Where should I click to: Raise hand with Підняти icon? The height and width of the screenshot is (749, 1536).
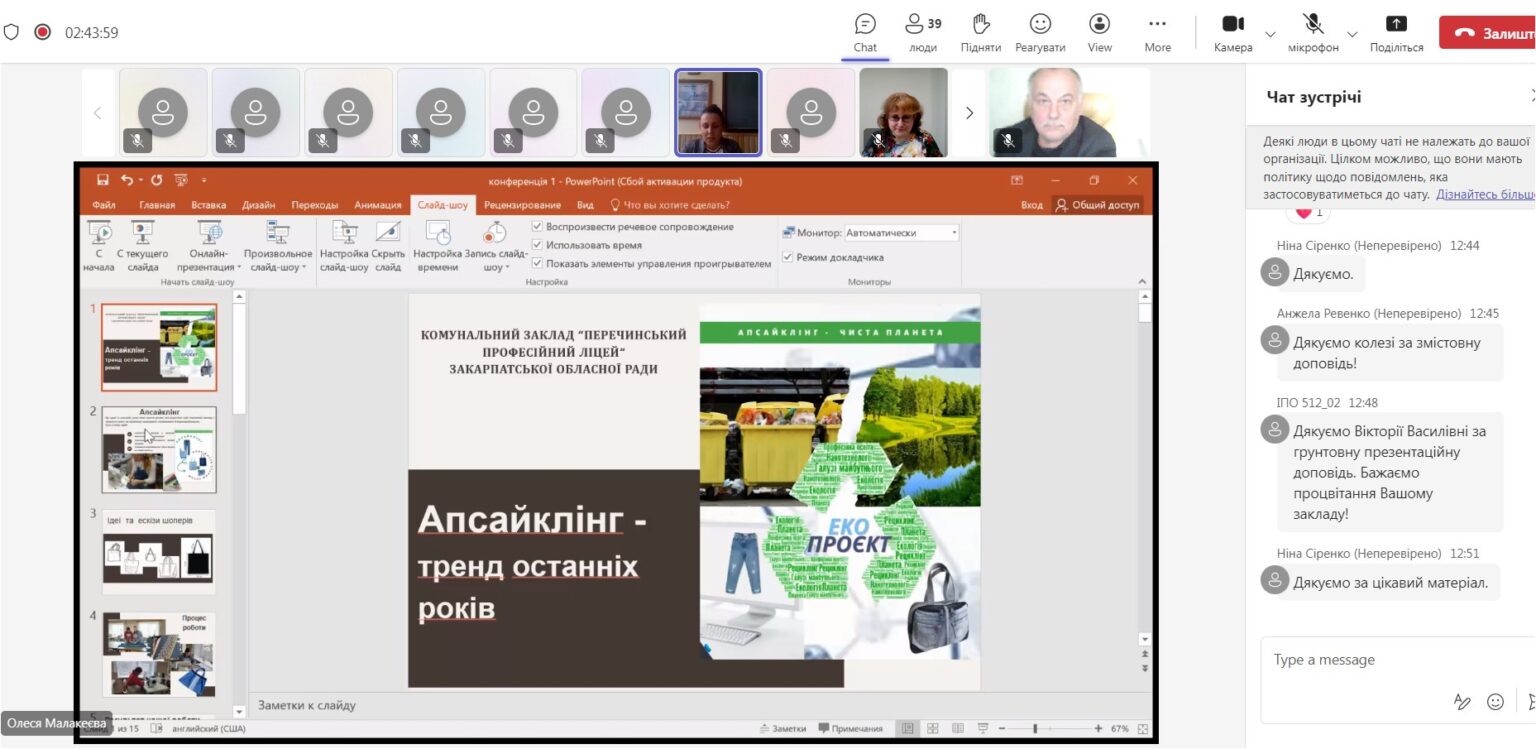(x=981, y=24)
